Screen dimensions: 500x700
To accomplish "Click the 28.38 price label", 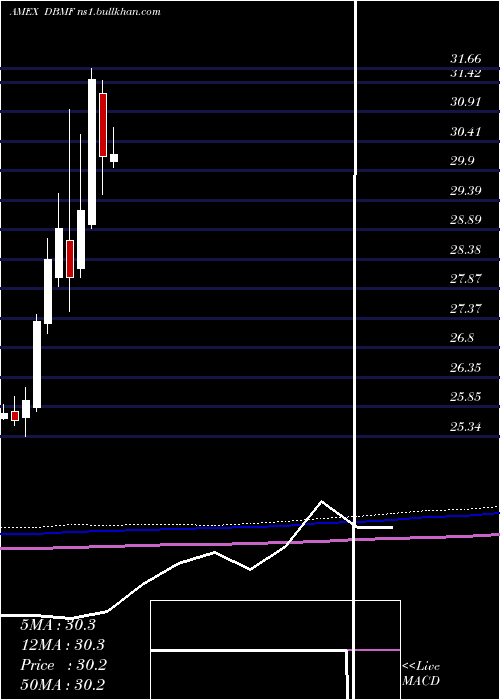I will [466, 250].
